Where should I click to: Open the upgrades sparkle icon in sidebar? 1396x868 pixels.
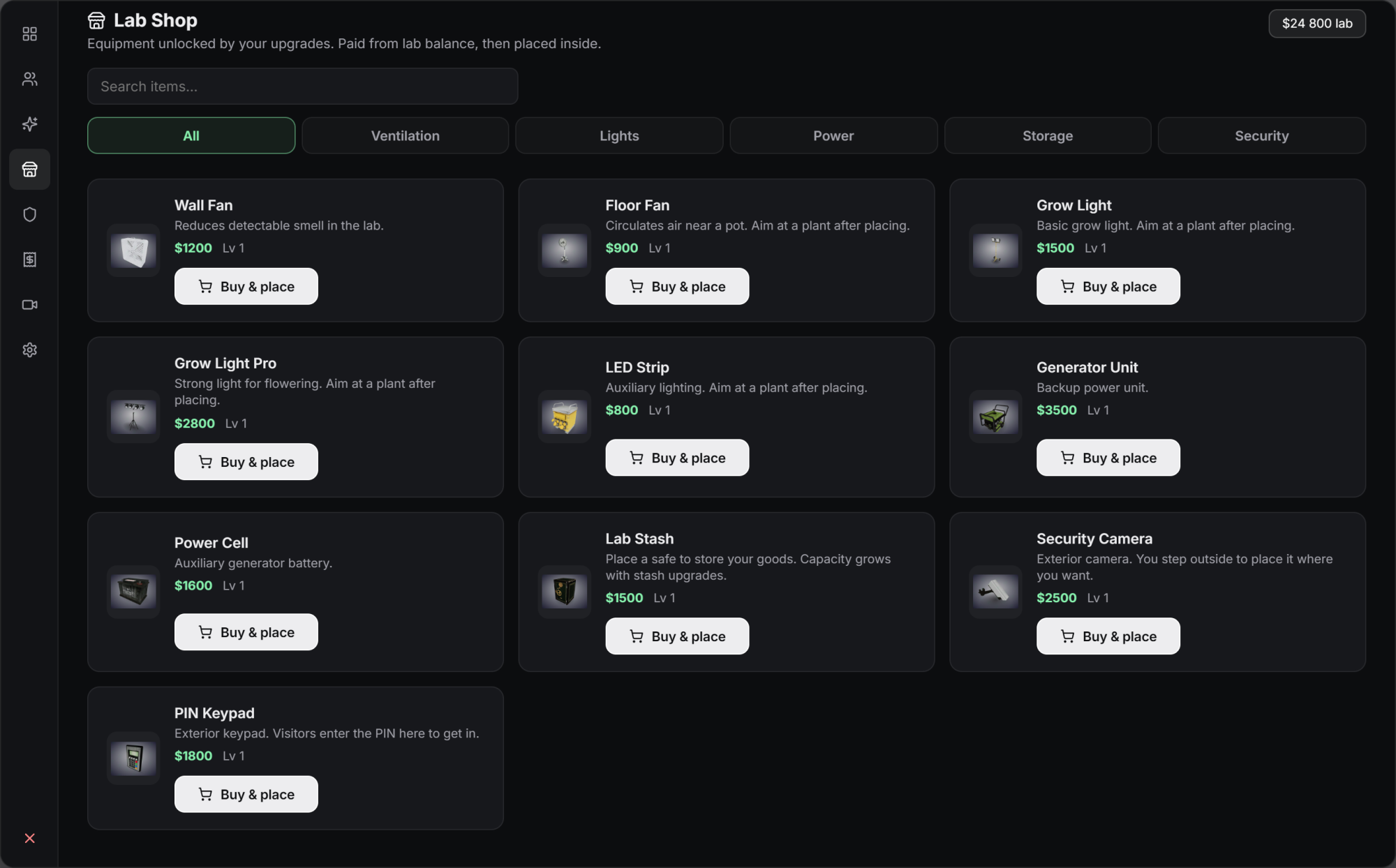tap(29, 124)
